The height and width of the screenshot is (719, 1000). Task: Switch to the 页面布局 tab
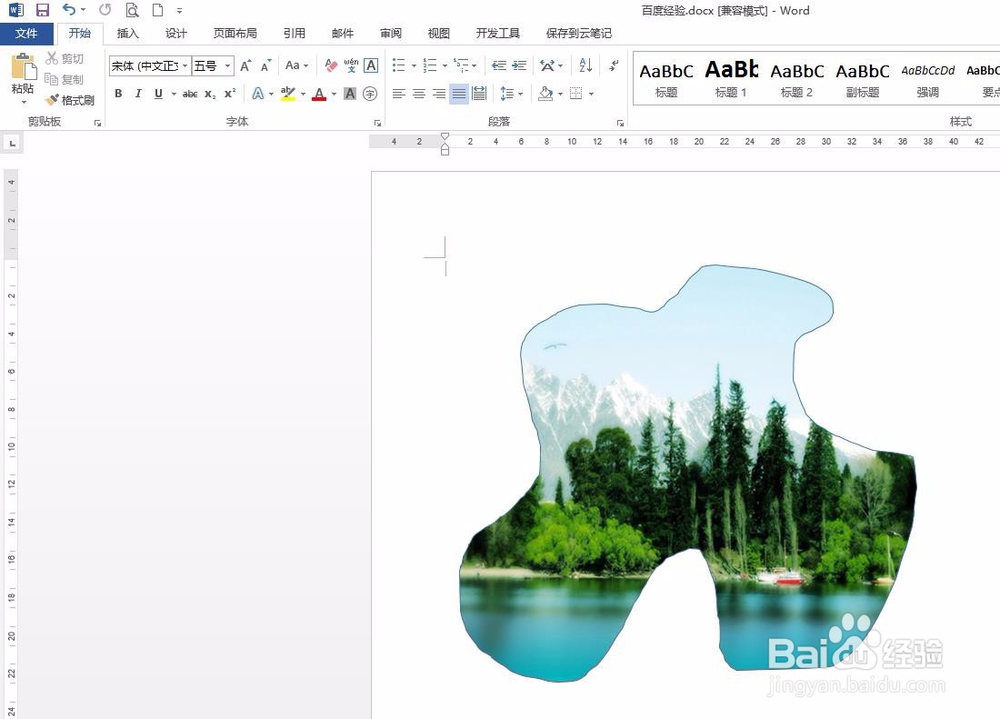point(235,33)
